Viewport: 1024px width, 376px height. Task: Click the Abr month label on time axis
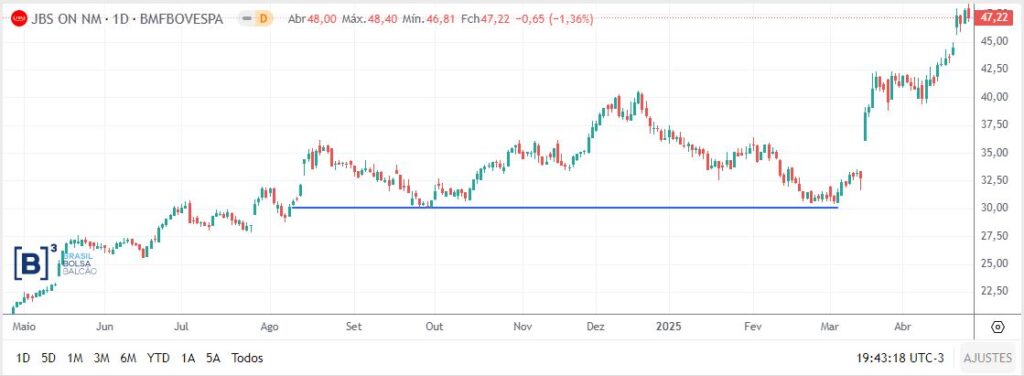tap(903, 326)
